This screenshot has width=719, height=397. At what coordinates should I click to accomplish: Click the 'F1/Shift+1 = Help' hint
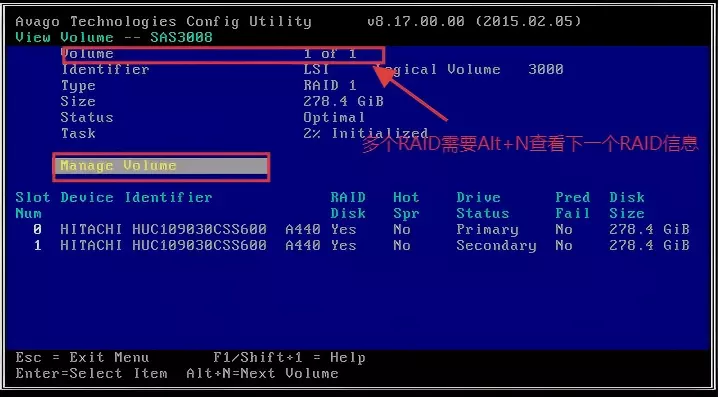pyautogui.click(x=289, y=358)
